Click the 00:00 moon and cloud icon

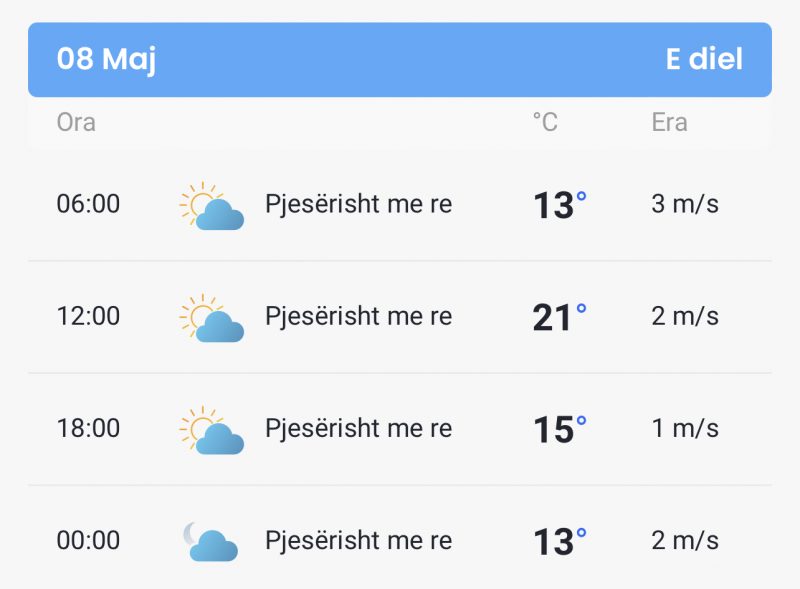tap(210, 542)
